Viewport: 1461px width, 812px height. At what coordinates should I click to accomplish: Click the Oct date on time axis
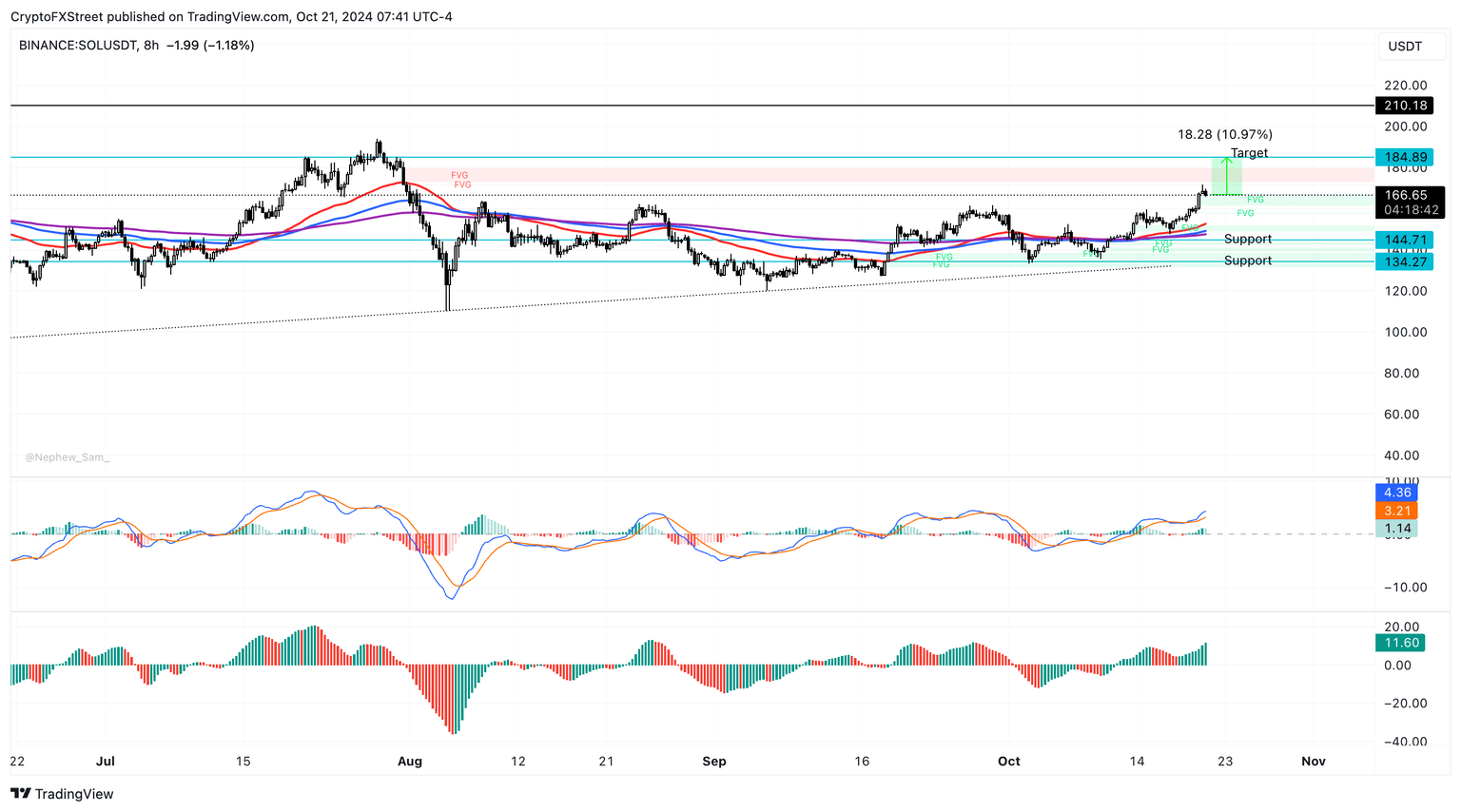1008,761
